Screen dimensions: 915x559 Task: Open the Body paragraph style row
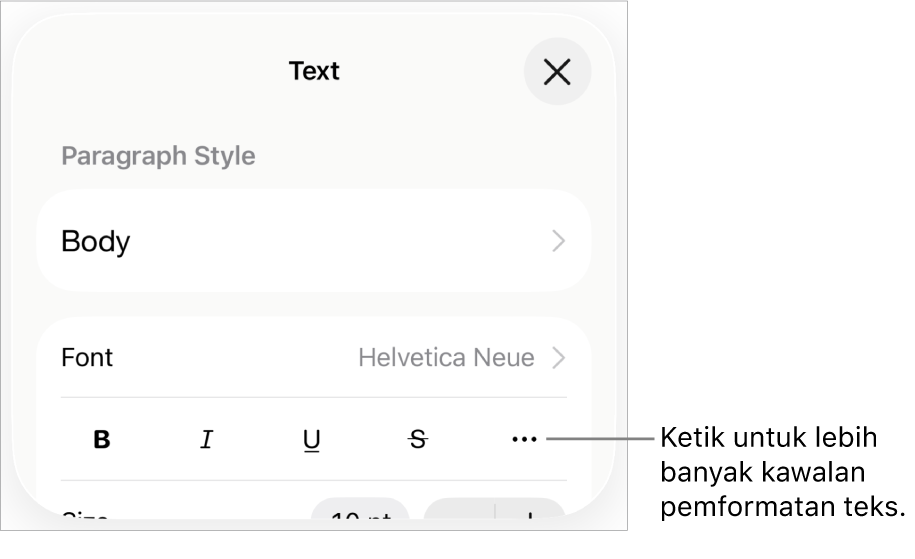pyautogui.click(x=96, y=241)
